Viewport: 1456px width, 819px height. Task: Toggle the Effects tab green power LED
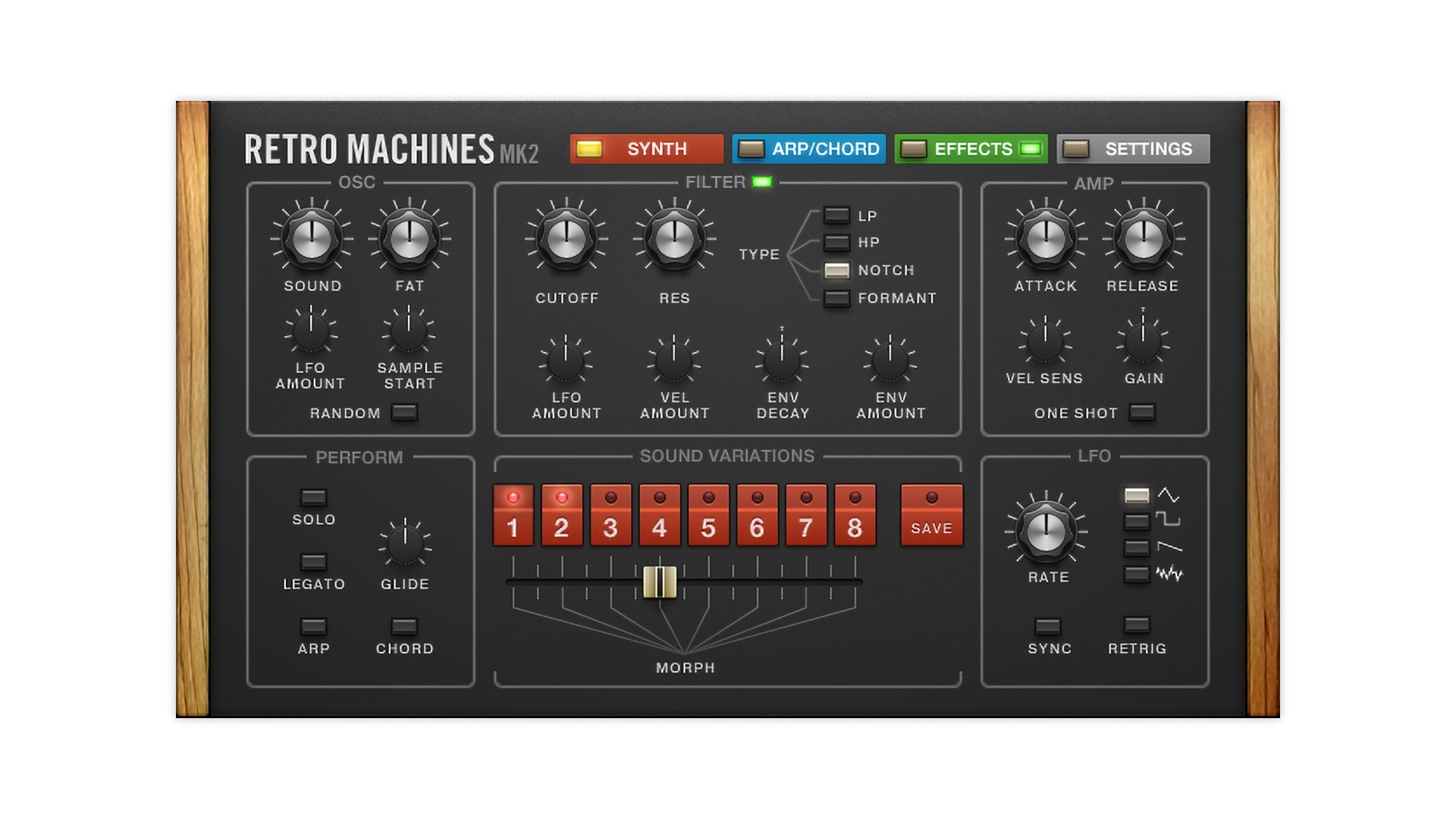point(1030,149)
